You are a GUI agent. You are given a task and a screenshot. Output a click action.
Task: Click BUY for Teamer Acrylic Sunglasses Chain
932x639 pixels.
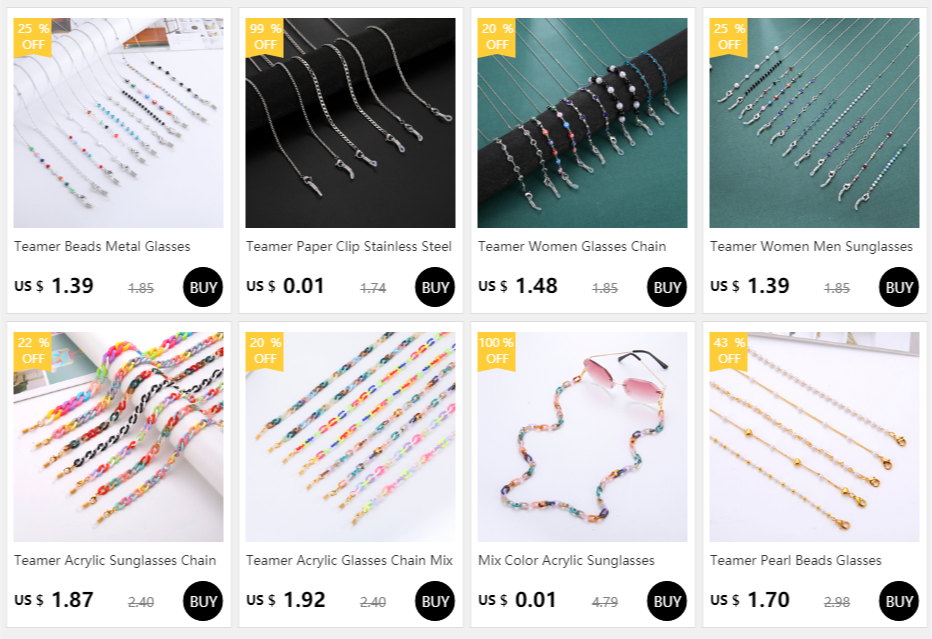(x=203, y=601)
